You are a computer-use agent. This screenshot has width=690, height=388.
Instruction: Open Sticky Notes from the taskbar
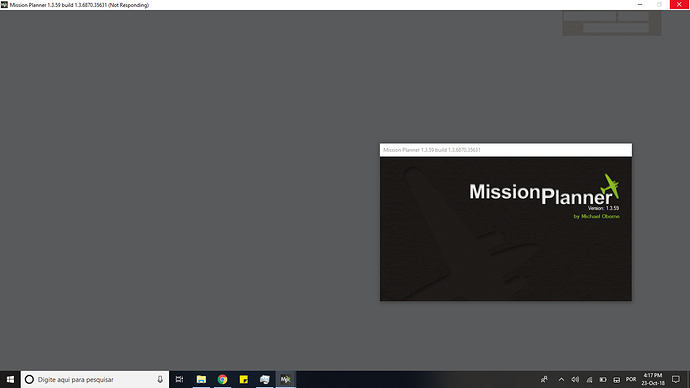click(243, 379)
